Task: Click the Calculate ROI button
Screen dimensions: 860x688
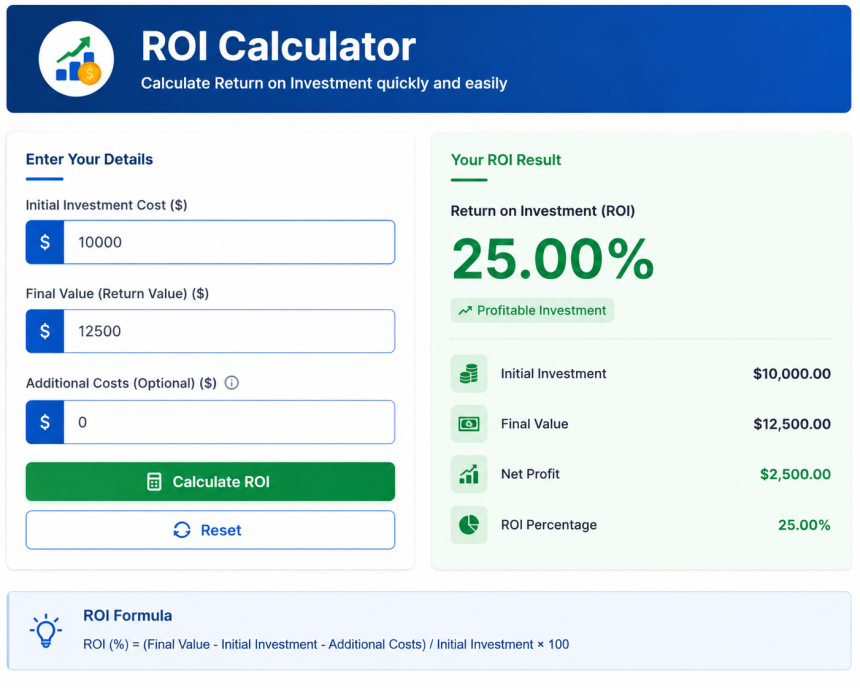Action: (x=210, y=482)
